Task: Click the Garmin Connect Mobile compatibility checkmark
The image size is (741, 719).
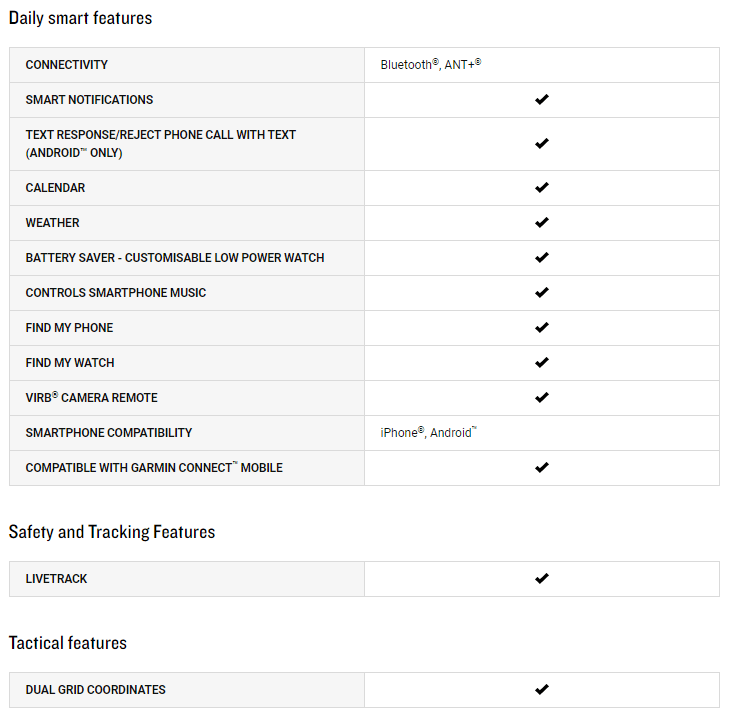Action: [542, 468]
